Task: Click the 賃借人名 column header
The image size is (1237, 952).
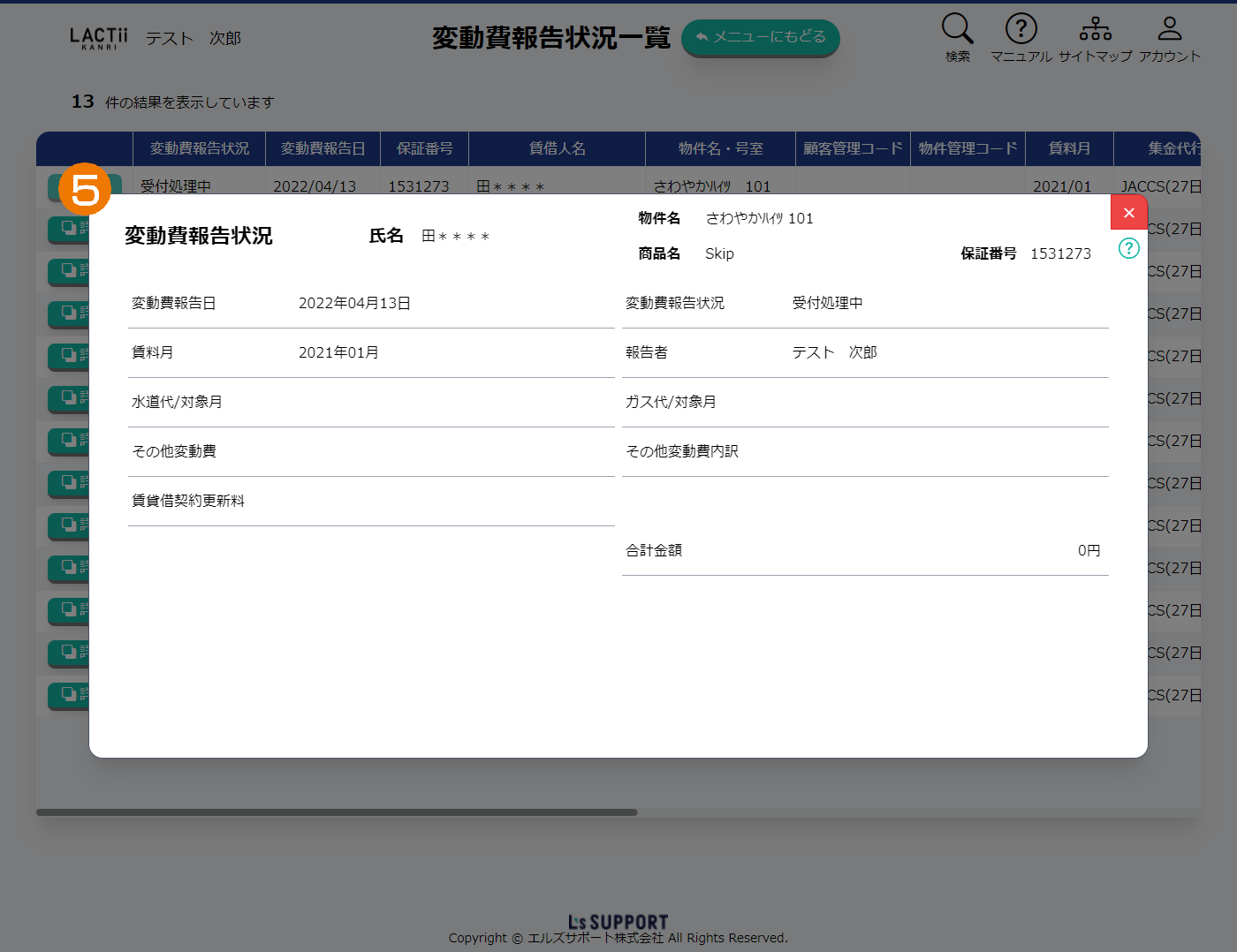Action: (557, 148)
